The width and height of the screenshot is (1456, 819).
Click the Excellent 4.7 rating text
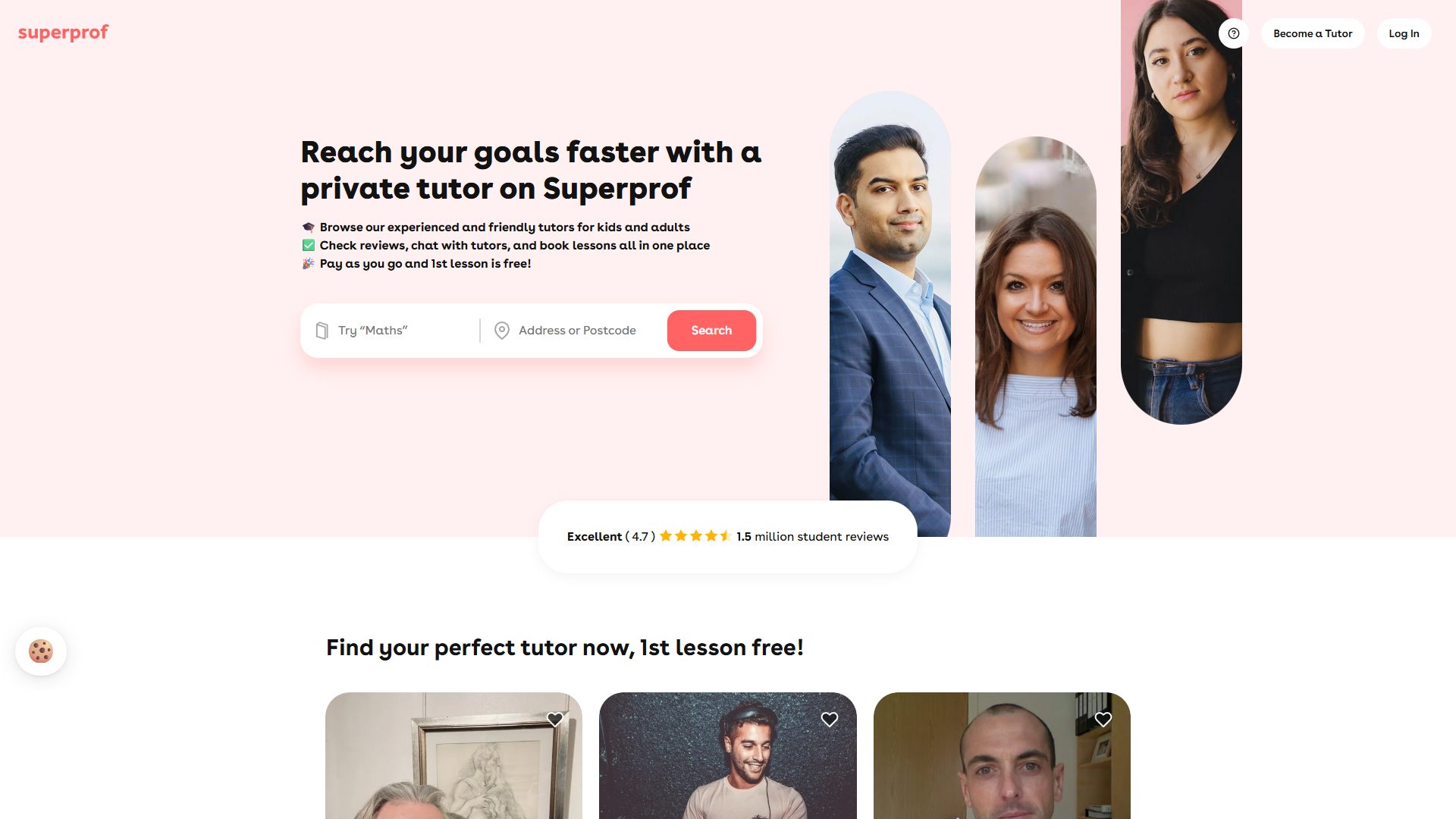611,536
